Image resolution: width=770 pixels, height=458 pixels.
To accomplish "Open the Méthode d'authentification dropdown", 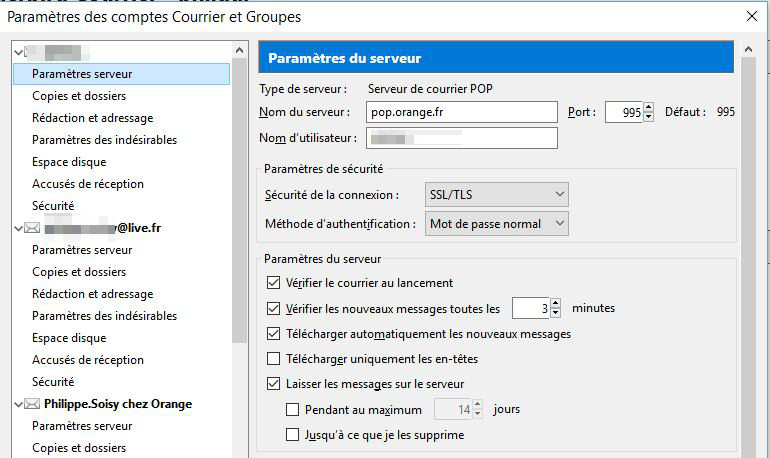I will tap(496, 224).
